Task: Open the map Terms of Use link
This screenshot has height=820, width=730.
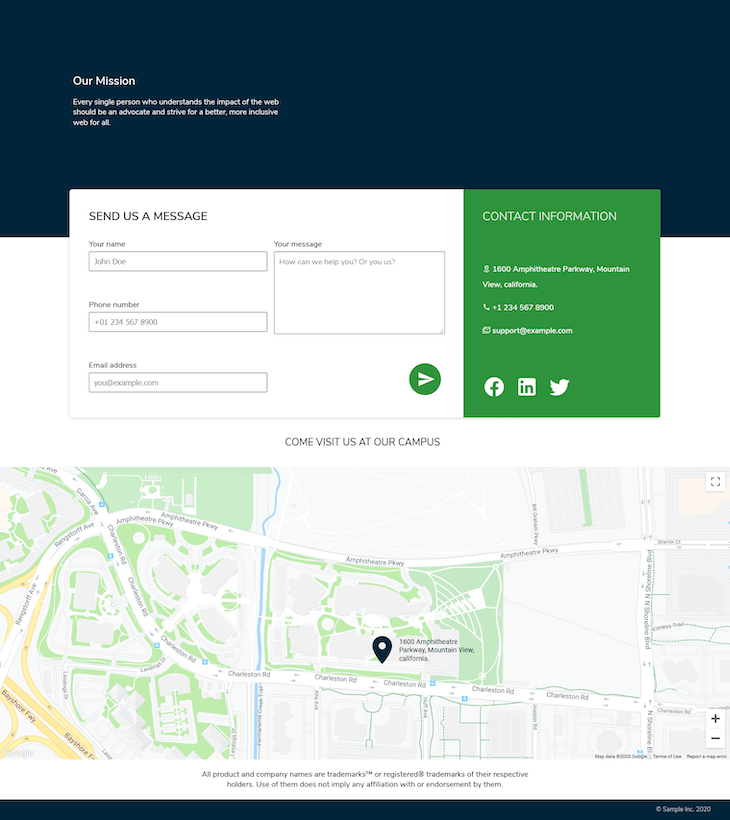Action: point(667,756)
